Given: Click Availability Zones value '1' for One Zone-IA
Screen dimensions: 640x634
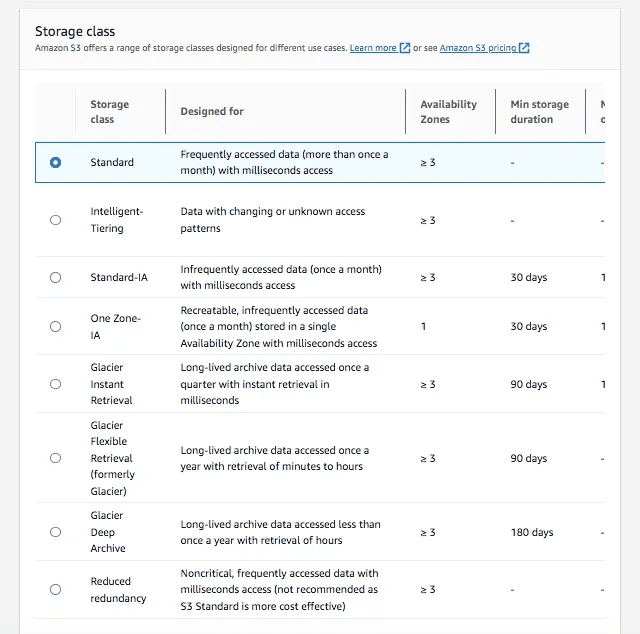Looking at the screenshot, I should coord(423,327).
